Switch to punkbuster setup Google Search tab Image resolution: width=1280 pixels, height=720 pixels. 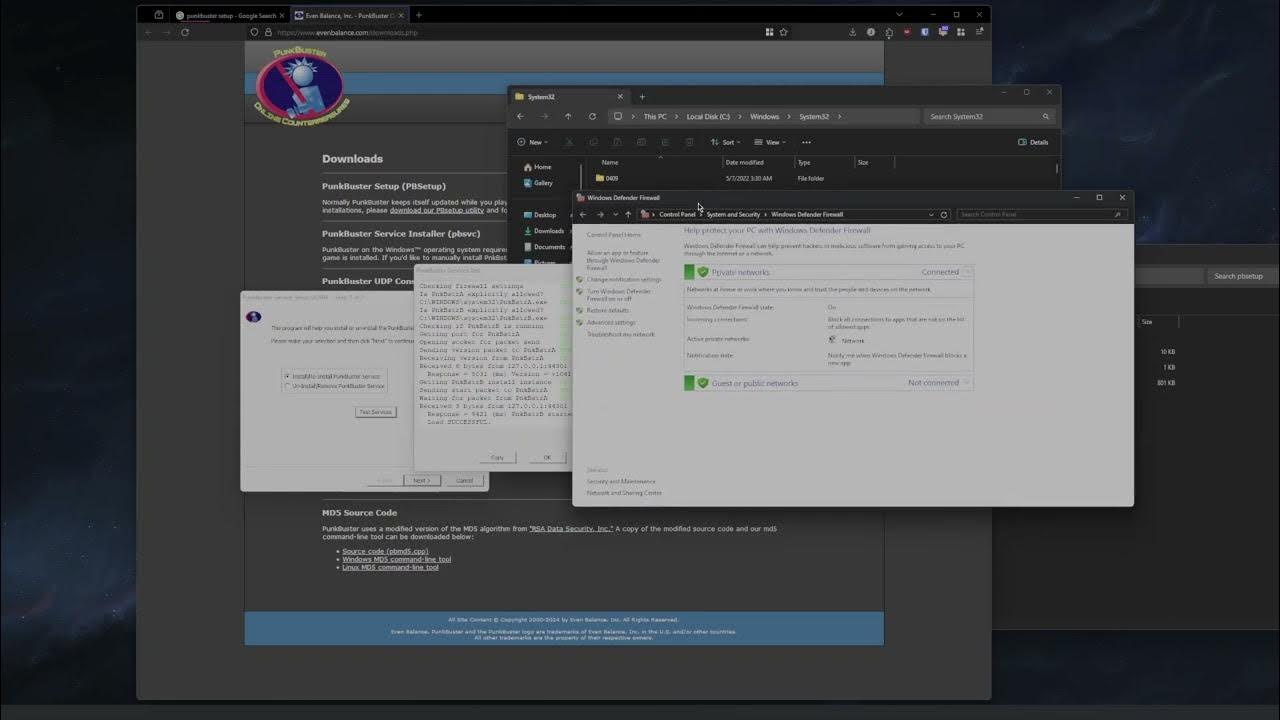point(229,15)
